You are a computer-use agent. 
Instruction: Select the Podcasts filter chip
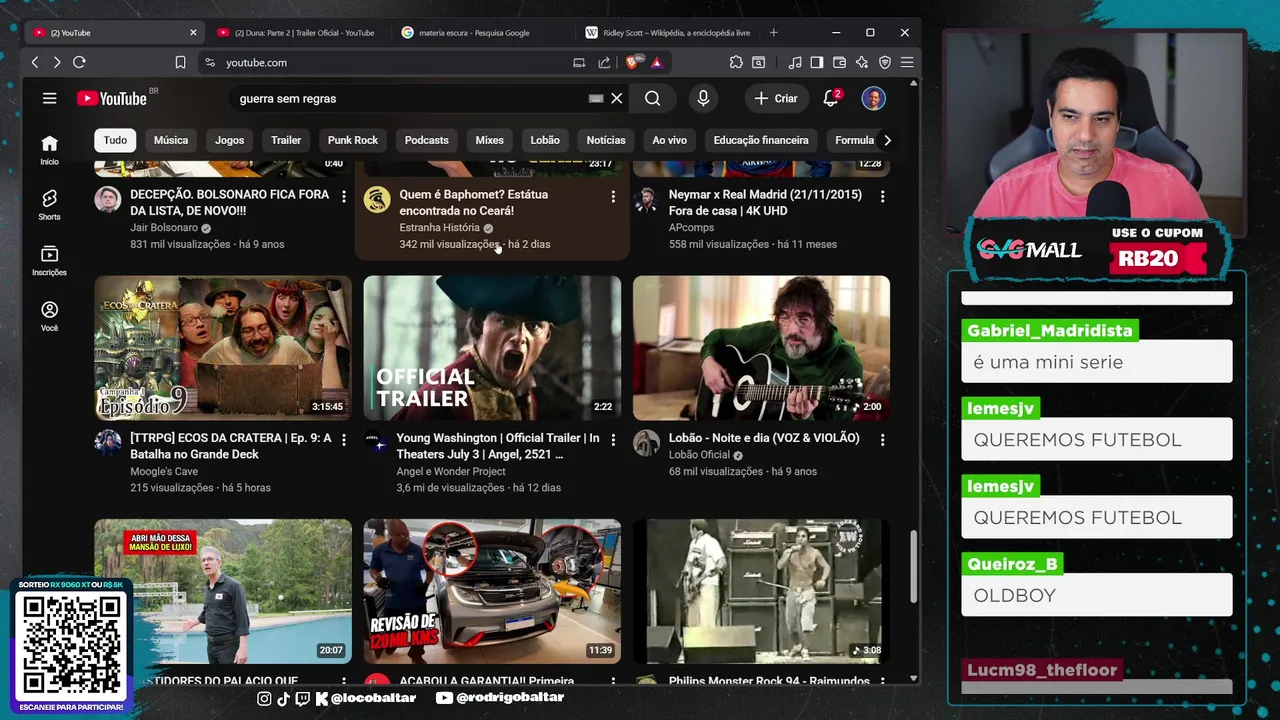tap(427, 140)
